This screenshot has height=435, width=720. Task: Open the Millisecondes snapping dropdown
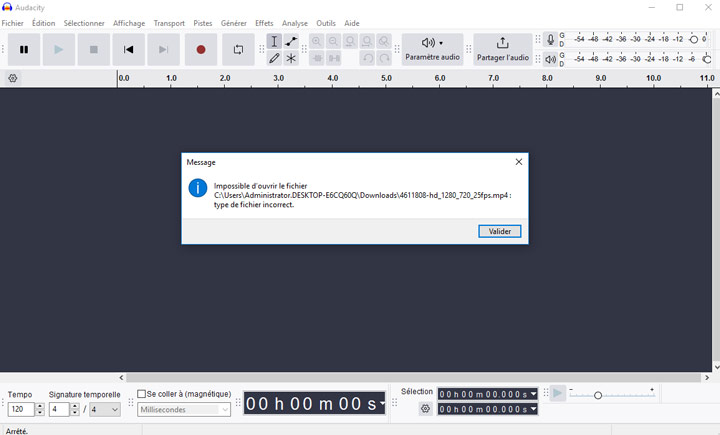click(184, 409)
